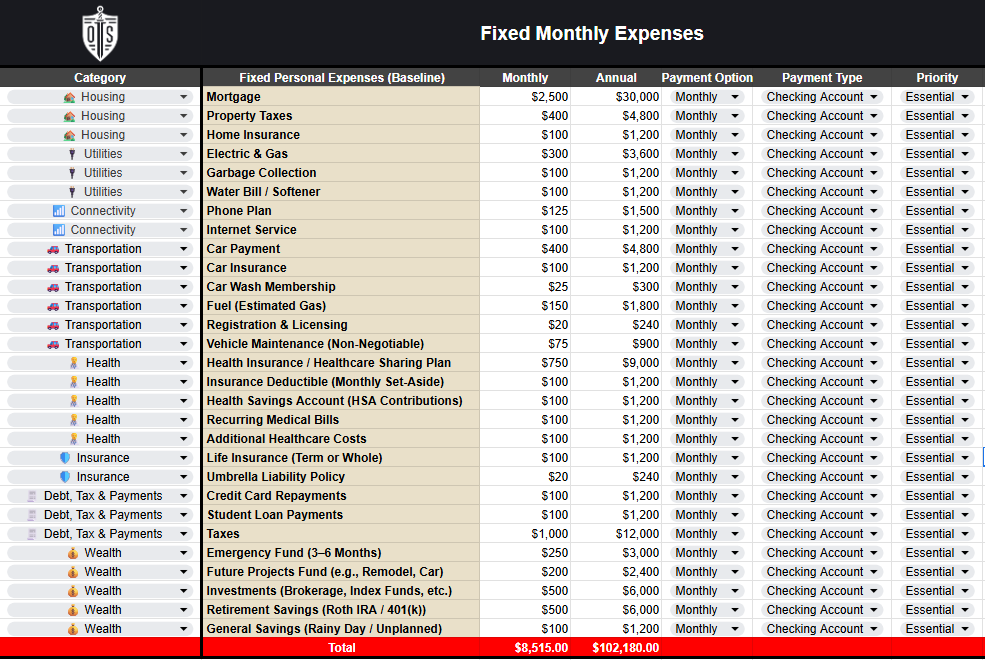Select the Additional Healthcare Costs cell
The height and width of the screenshot is (660, 985).
tap(341, 439)
